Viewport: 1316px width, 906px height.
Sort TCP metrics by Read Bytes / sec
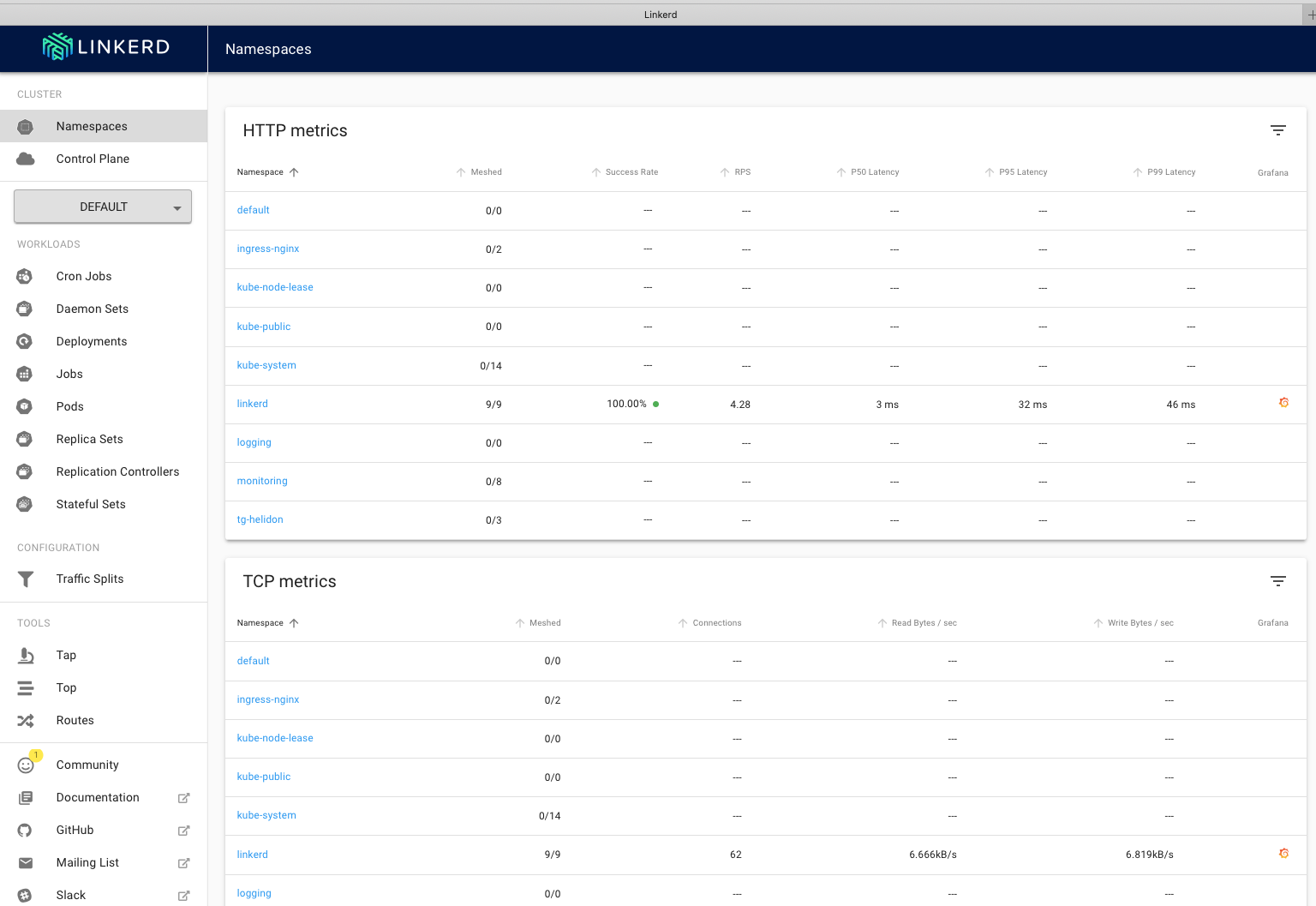(x=917, y=623)
